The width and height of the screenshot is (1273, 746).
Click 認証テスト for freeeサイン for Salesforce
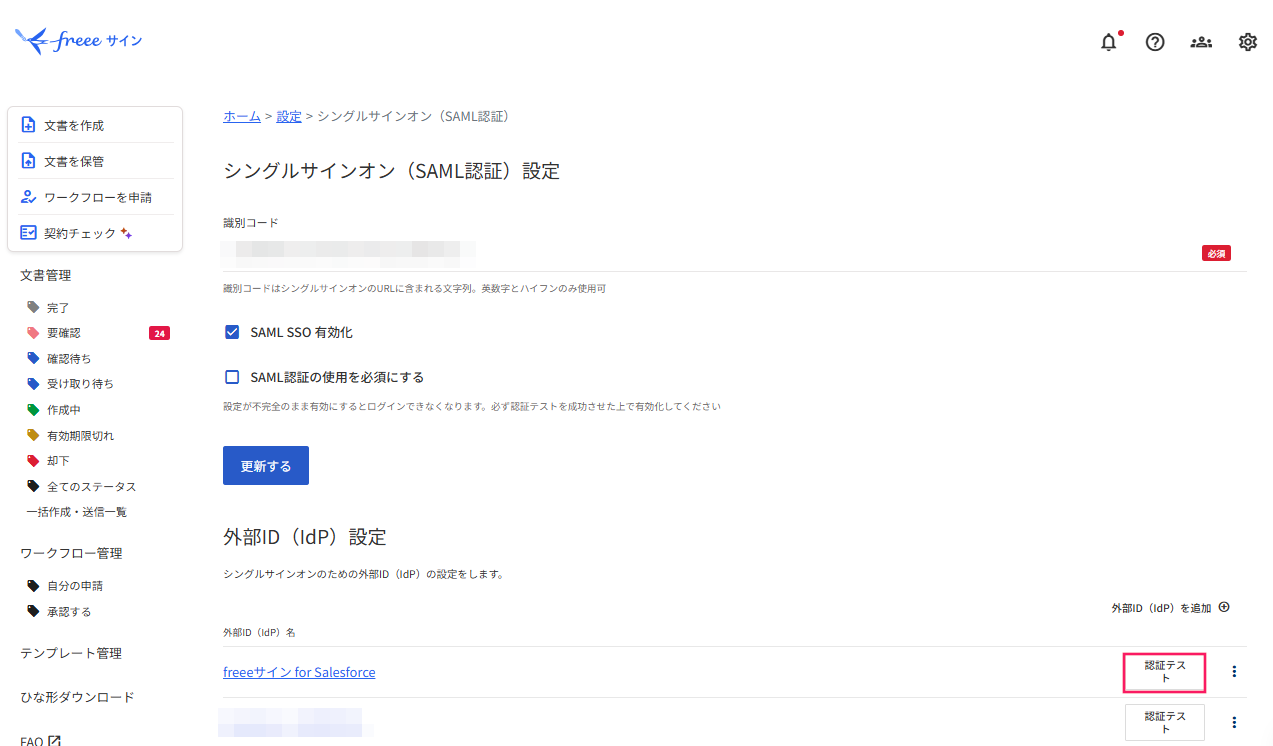pyautogui.click(x=1165, y=672)
